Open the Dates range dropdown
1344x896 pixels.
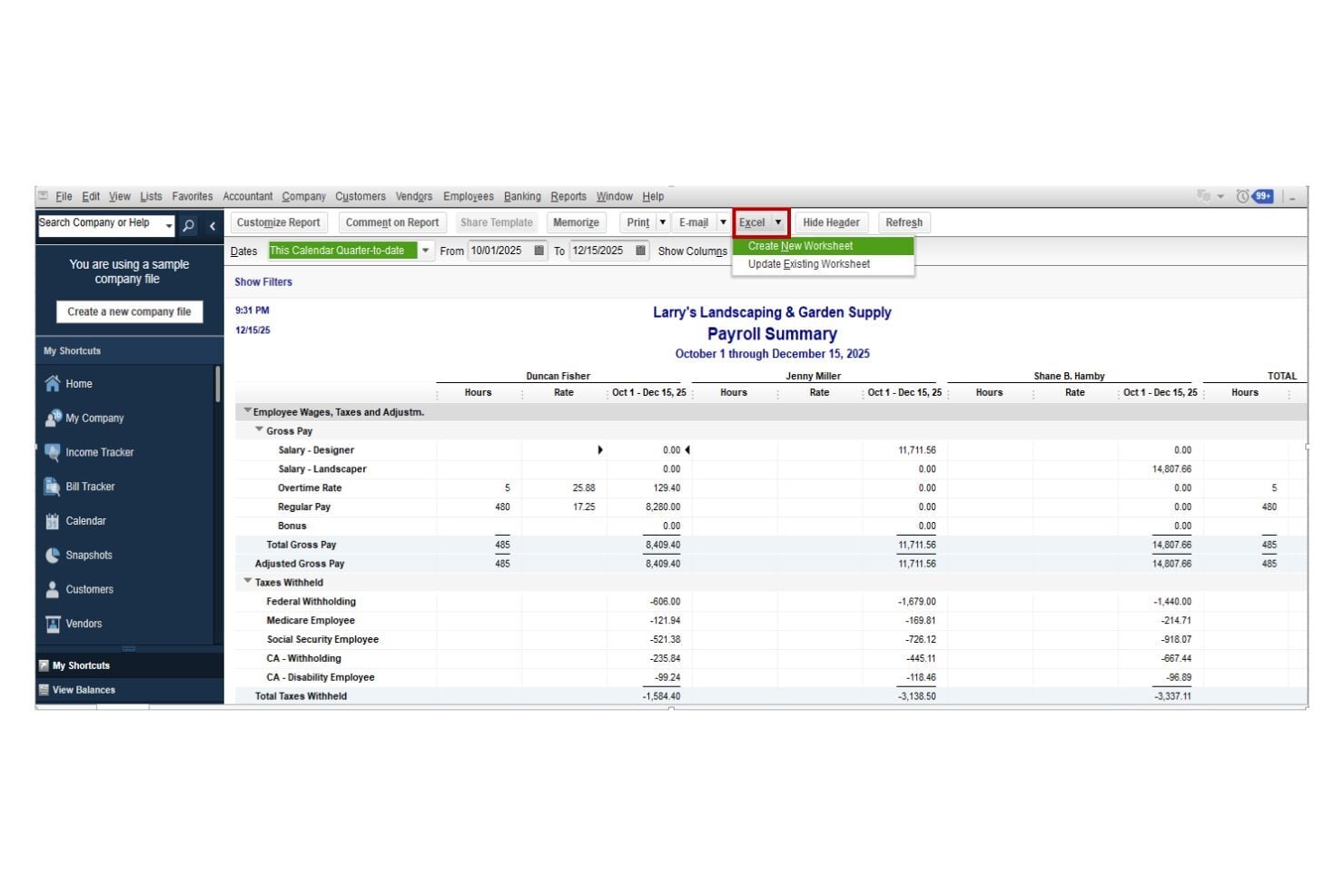point(425,251)
